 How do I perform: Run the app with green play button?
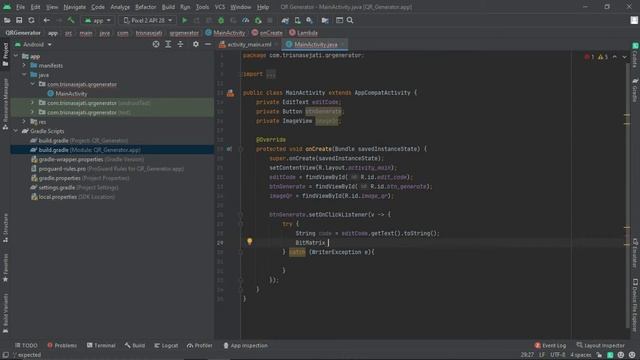tap(184, 20)
